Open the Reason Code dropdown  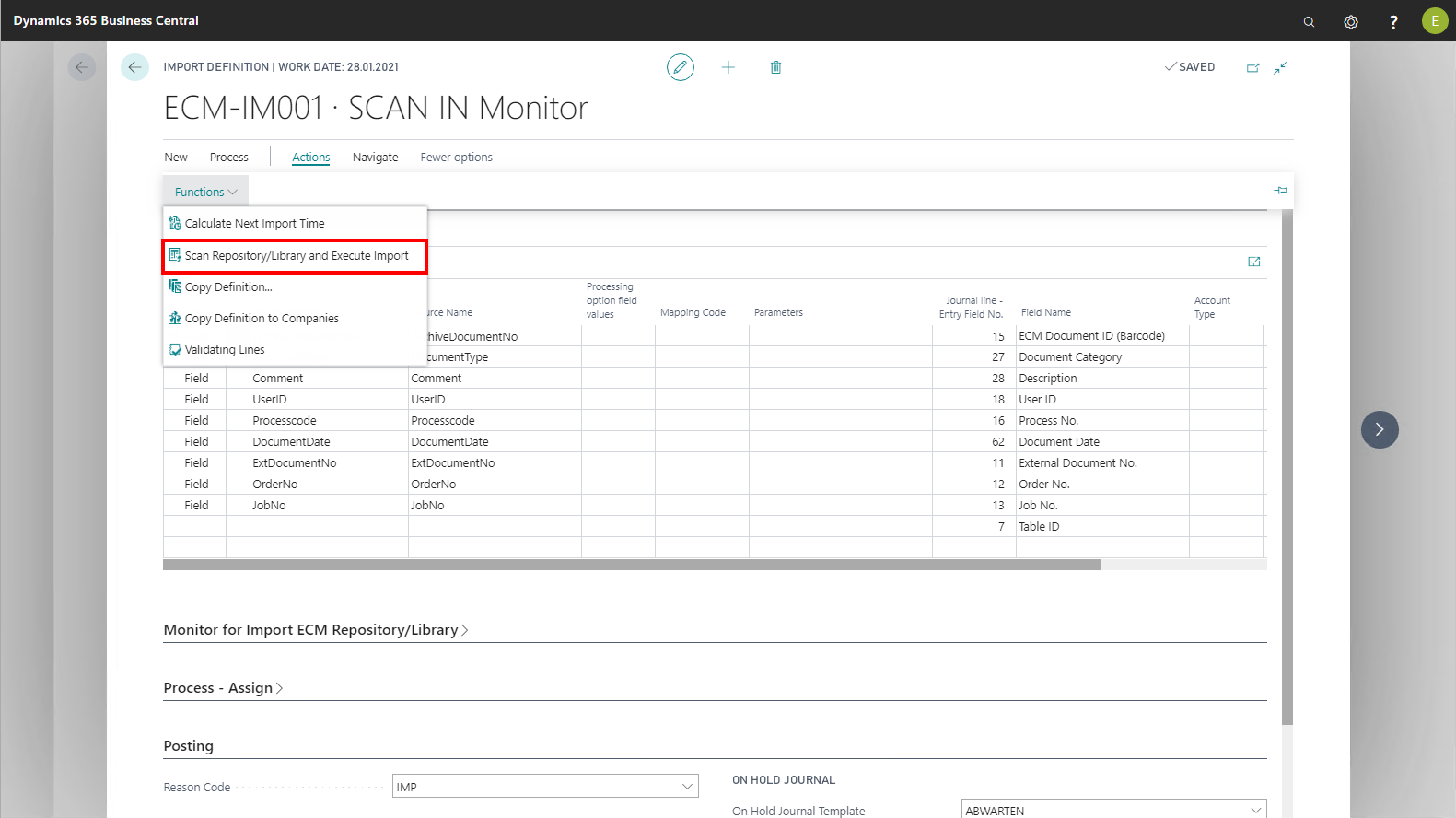(686, 787)
